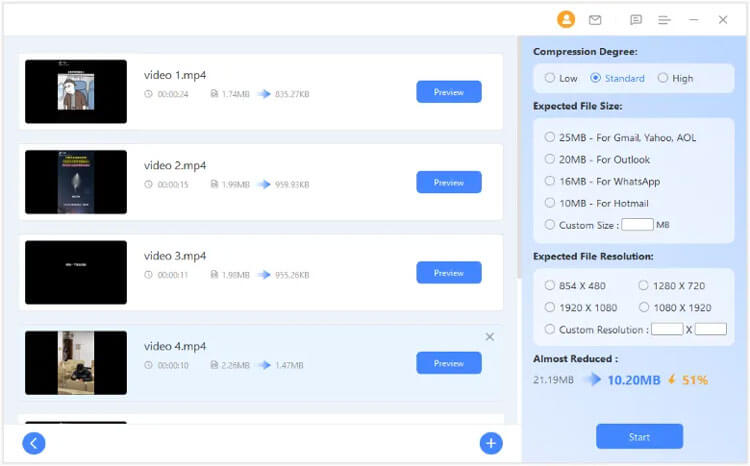Open the user account profile icon

[566, 19]
